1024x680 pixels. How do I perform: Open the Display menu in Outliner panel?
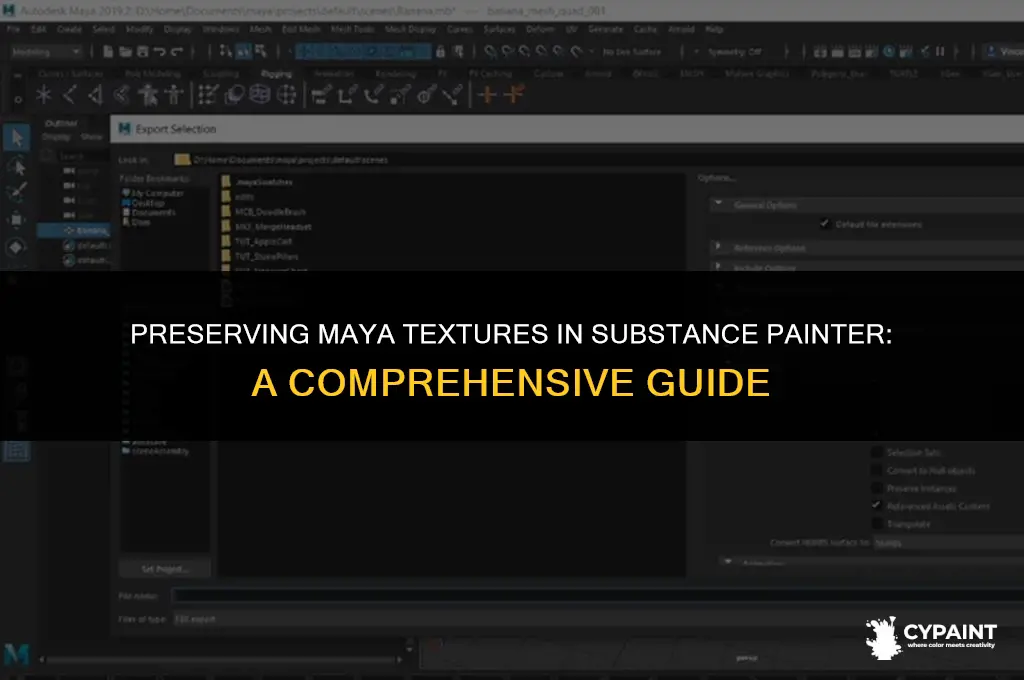click(x=56, y=137)
